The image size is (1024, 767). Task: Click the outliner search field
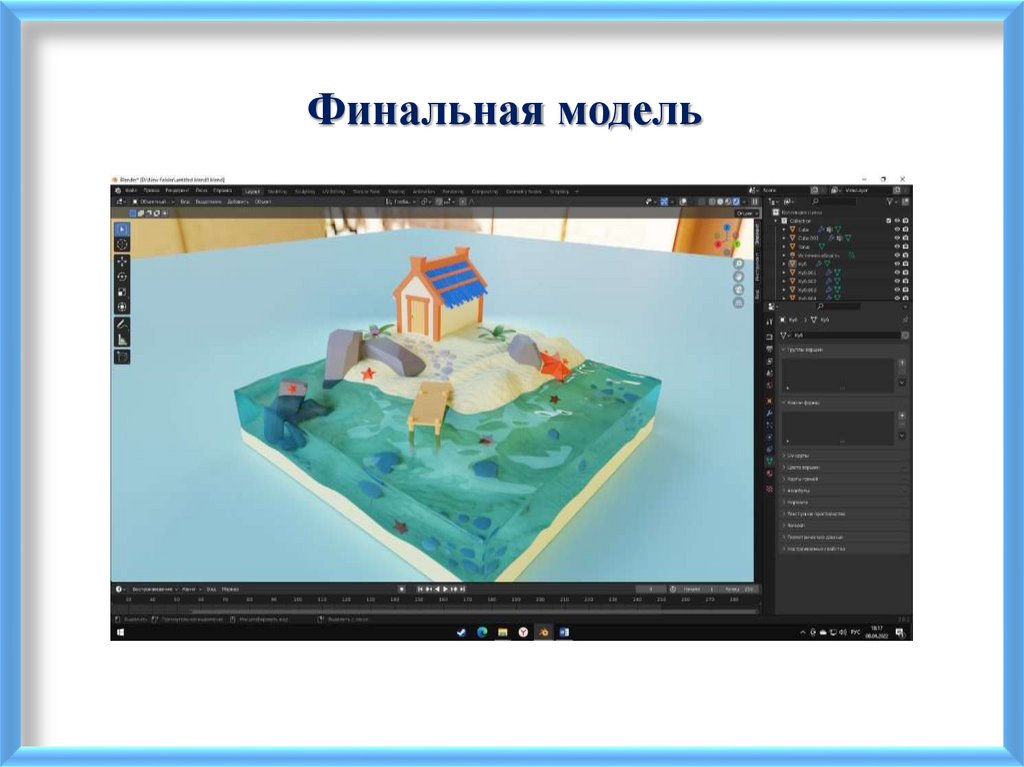click(x=834, y=201)
